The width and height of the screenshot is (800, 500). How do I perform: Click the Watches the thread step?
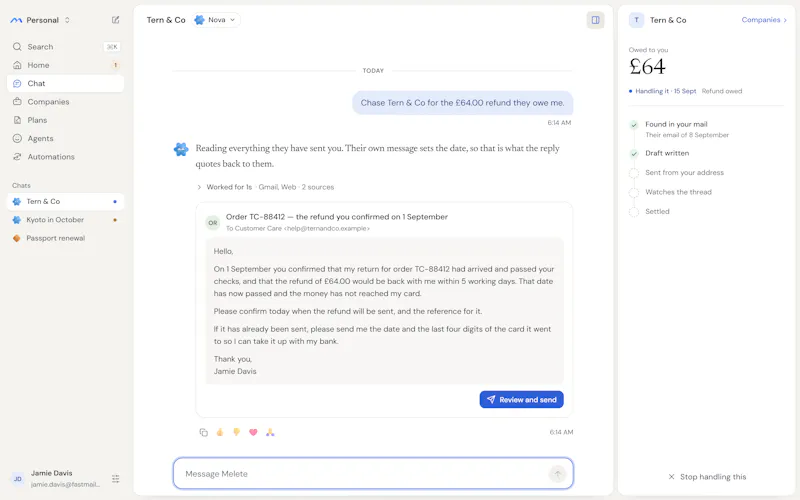(678, 192)
